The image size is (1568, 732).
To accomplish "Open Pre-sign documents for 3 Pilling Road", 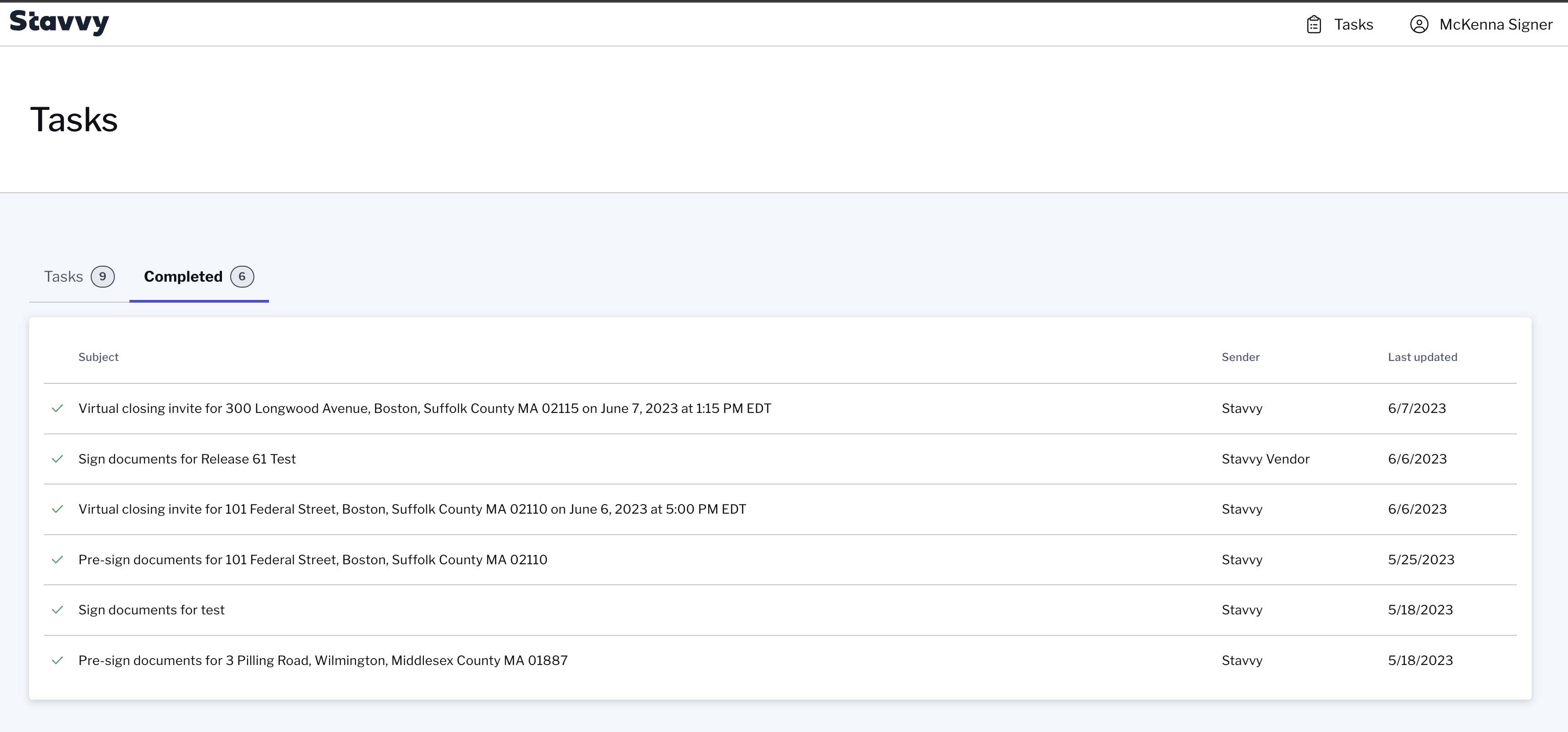I will [323, 660].
